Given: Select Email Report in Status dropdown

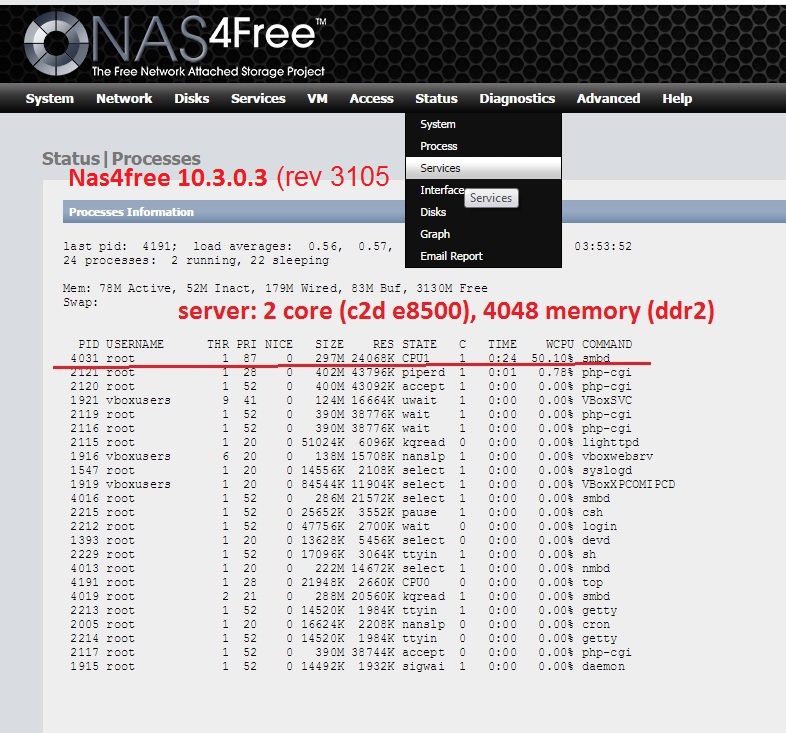Looking at the screenshot, I should [483, 256].
